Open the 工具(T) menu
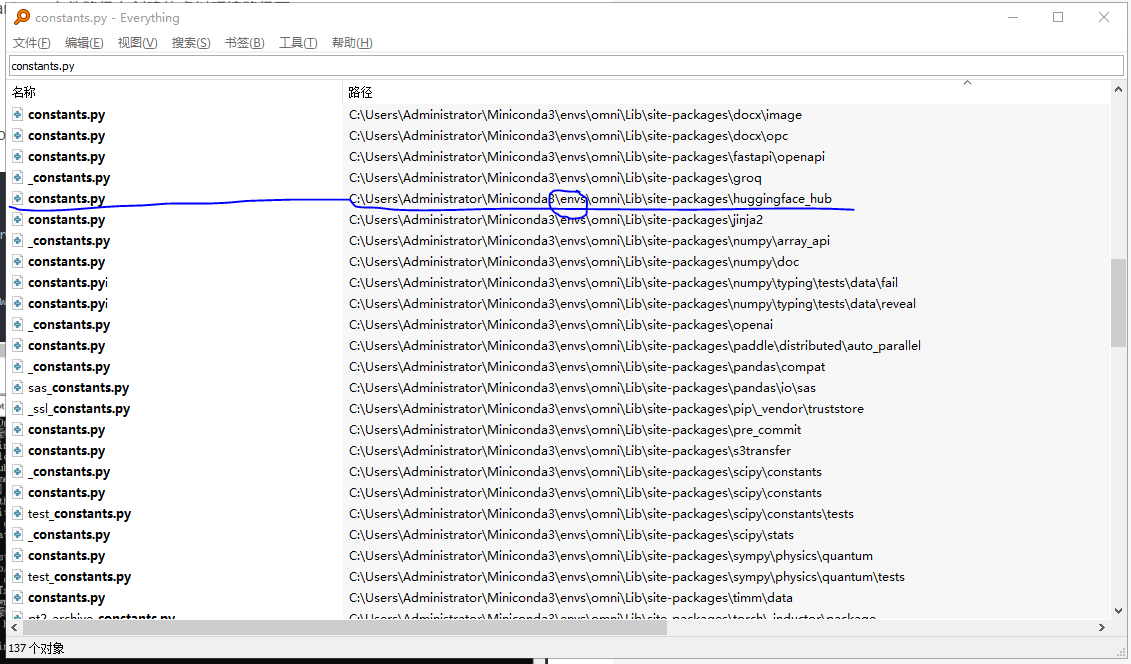This screenshot has height=664, width=1131. [298, 43]
